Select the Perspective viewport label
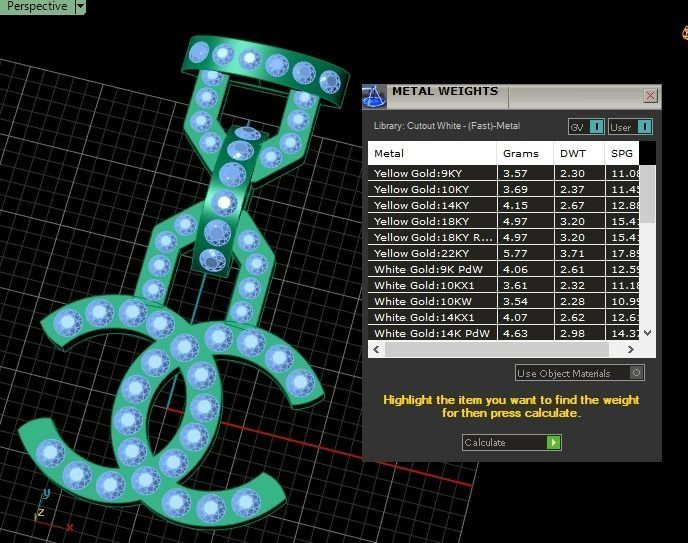688x543 pixels. point(37,7)
